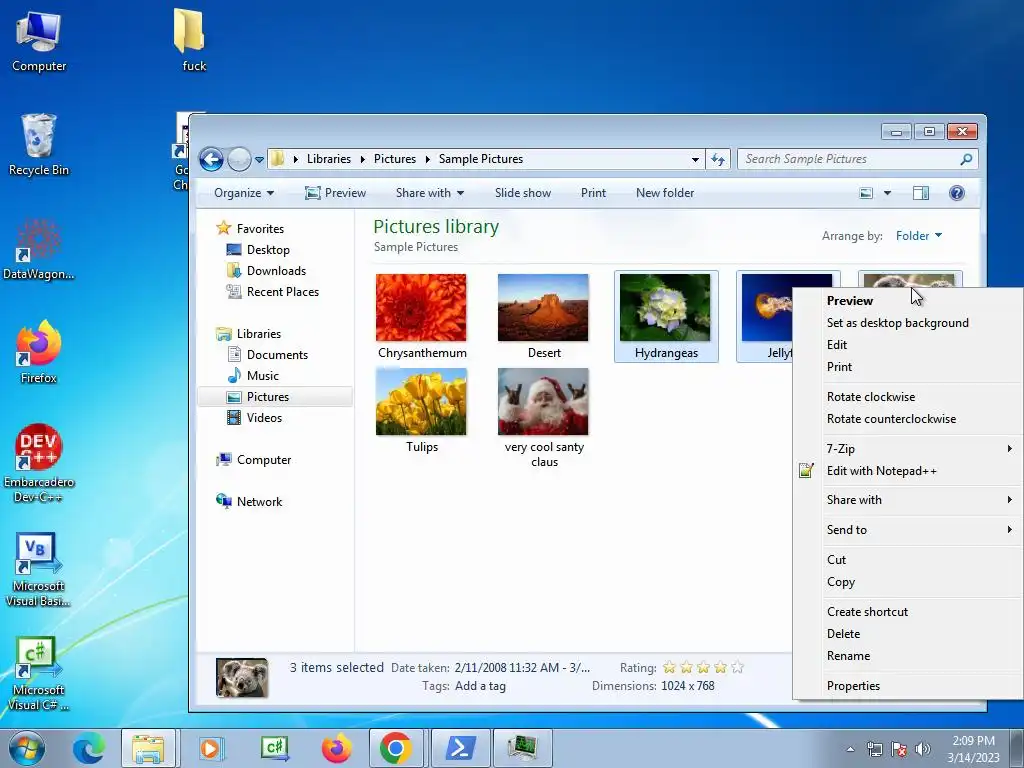The image size is (1024, 768).
Task: Select the Desert picture thumbnail
Action: pyautogui.click(x=543, y=308)
